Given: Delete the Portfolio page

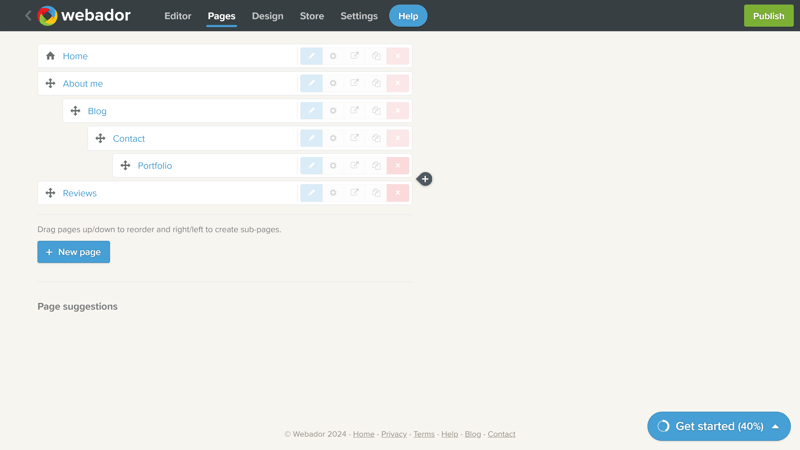Looking at the screenshot, I should (398, 166).
